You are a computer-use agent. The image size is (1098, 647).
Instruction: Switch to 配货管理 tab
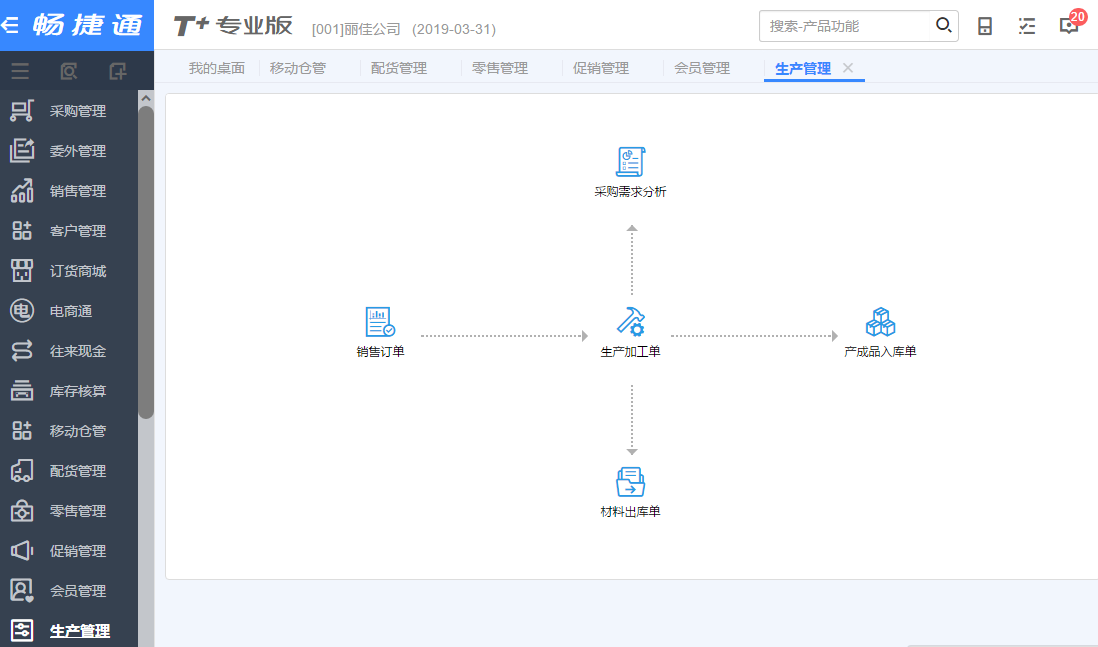click(398, 68)
